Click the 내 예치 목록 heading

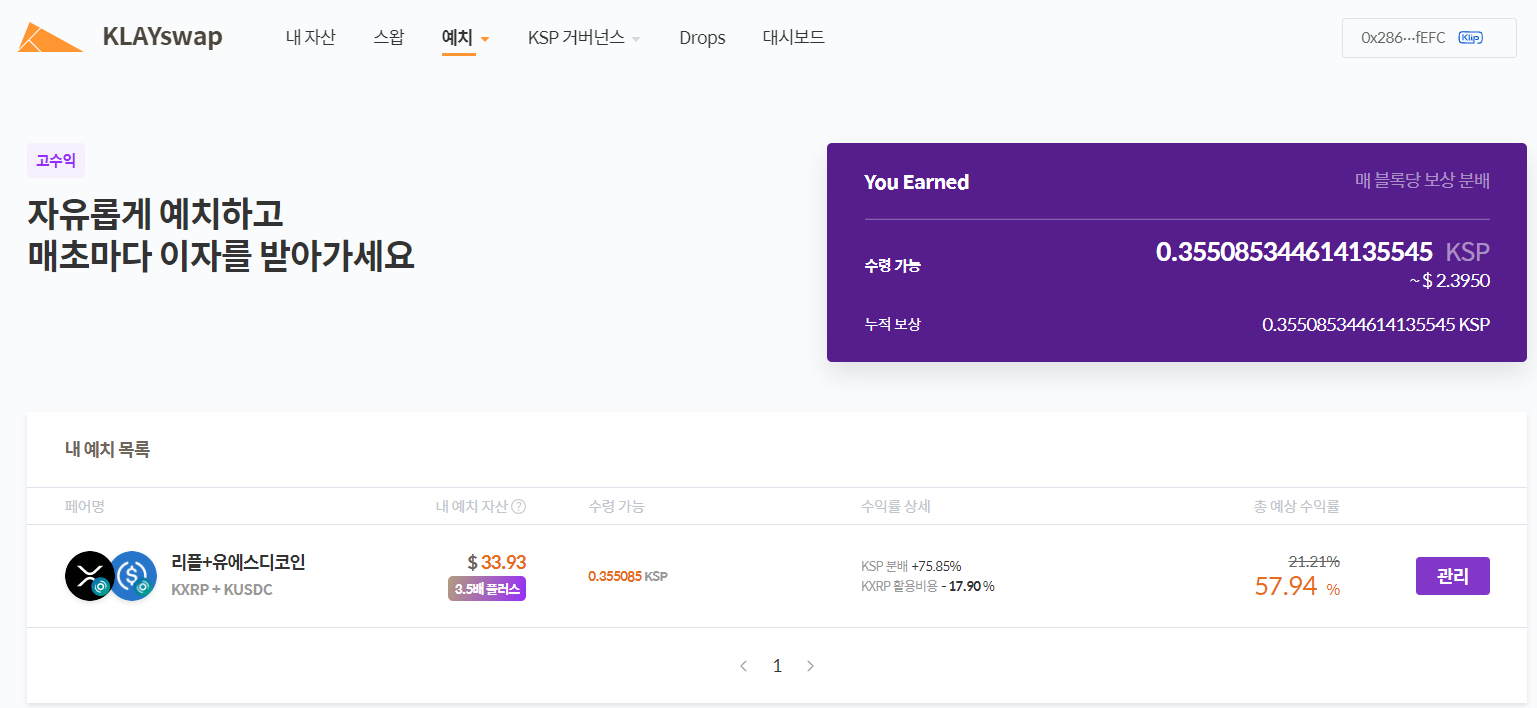tap(107, 450)
